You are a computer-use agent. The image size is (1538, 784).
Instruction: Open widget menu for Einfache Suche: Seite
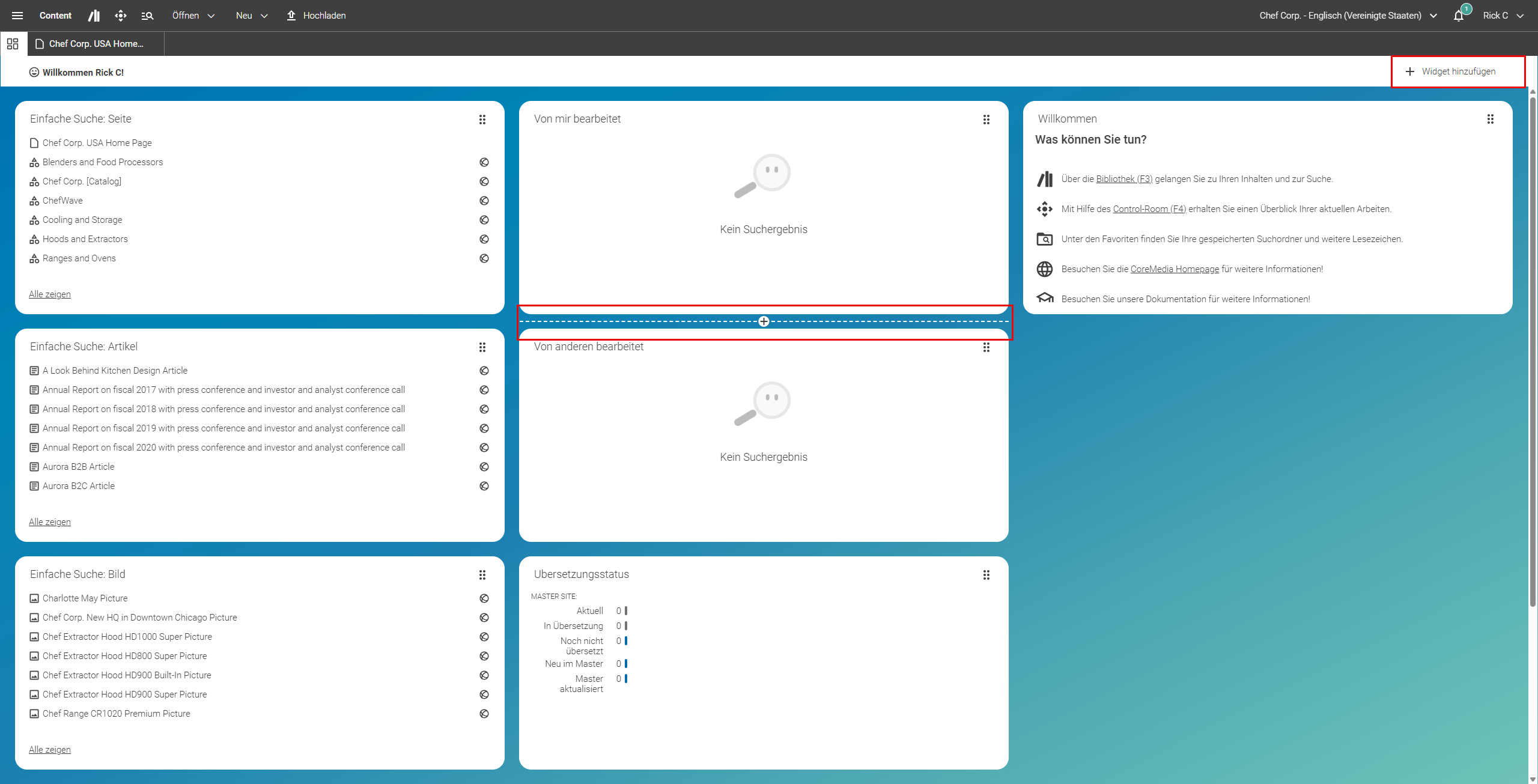482,120
